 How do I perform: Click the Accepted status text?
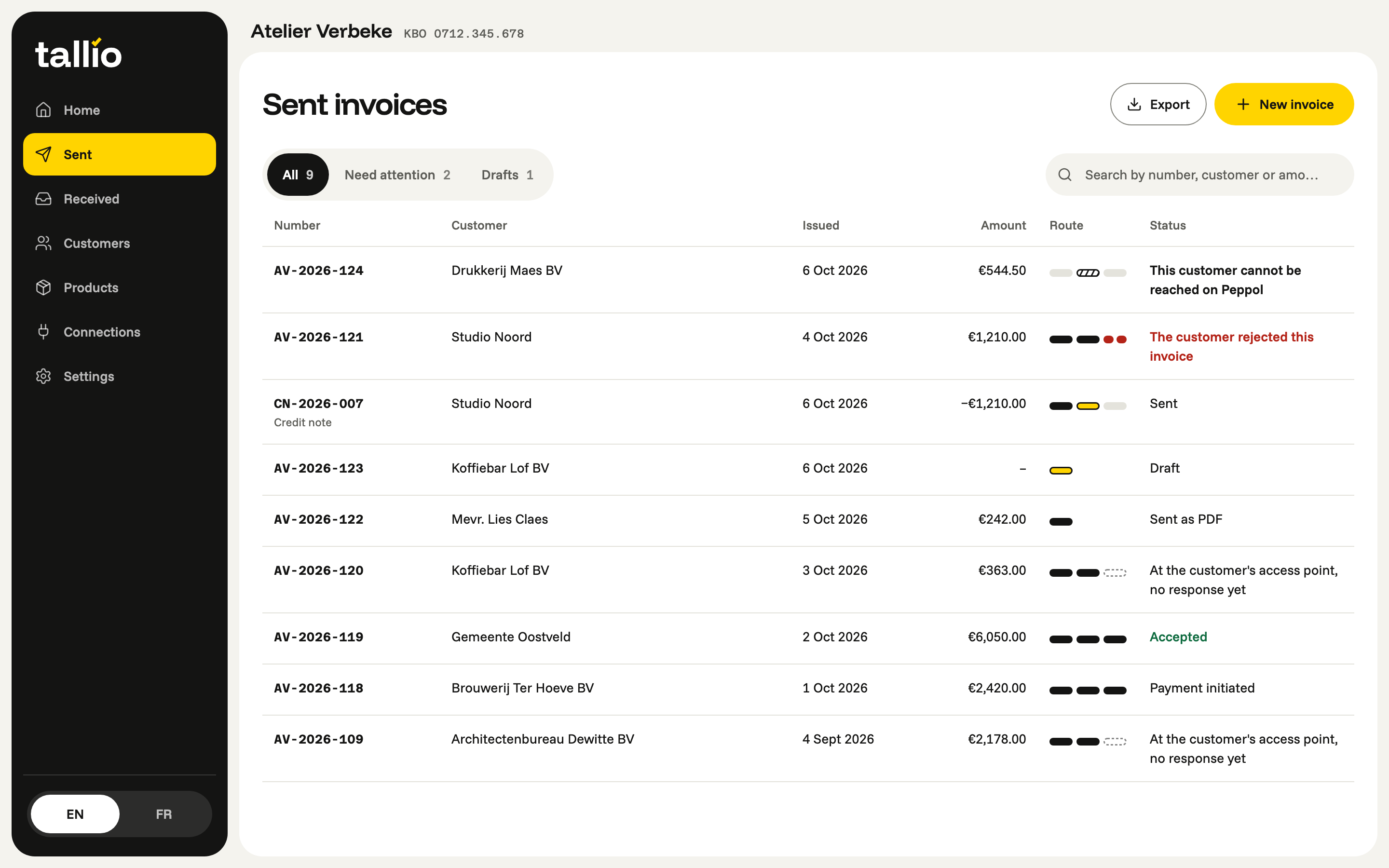1178,637
